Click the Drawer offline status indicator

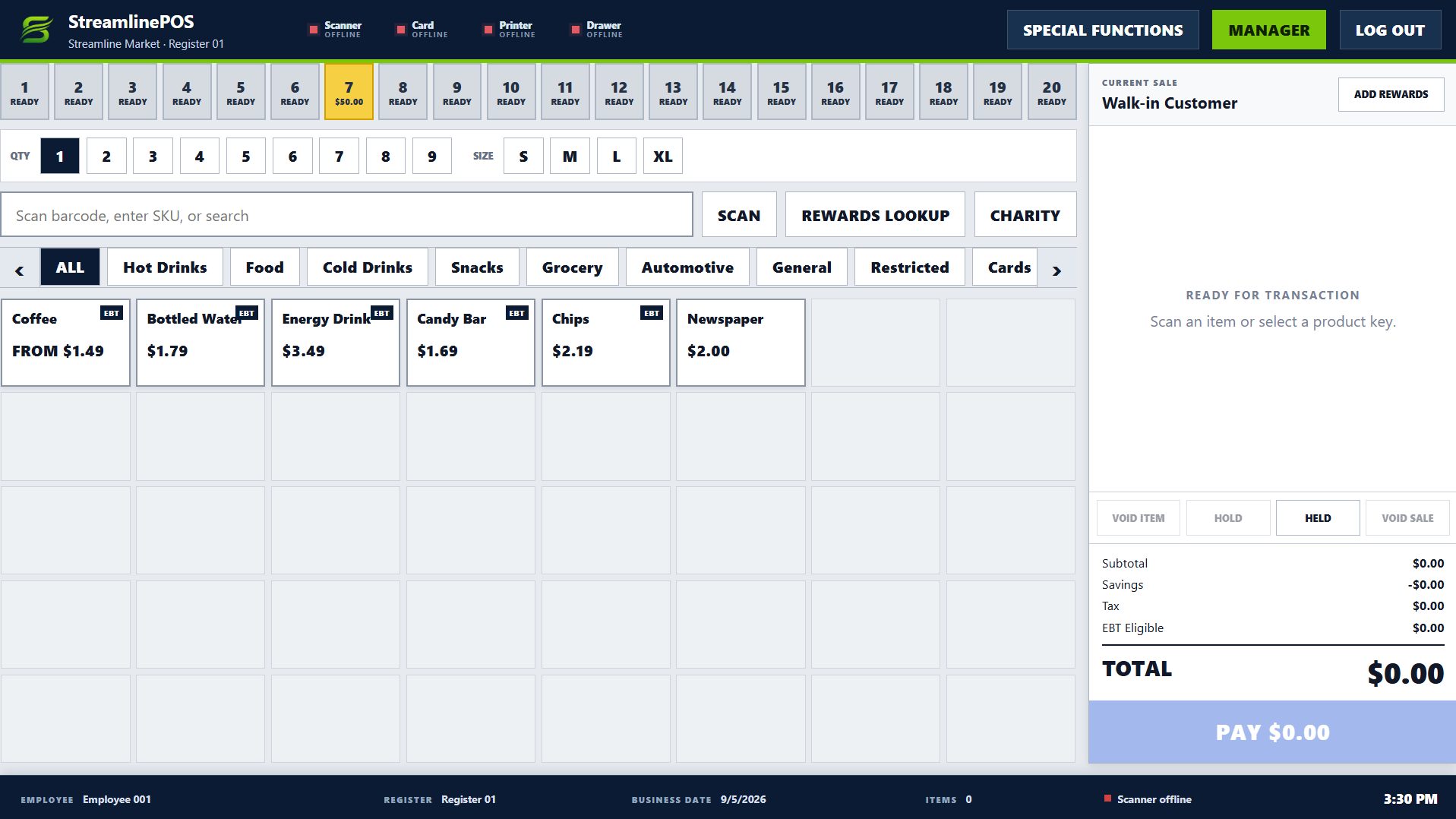click(x=597, y=30)
